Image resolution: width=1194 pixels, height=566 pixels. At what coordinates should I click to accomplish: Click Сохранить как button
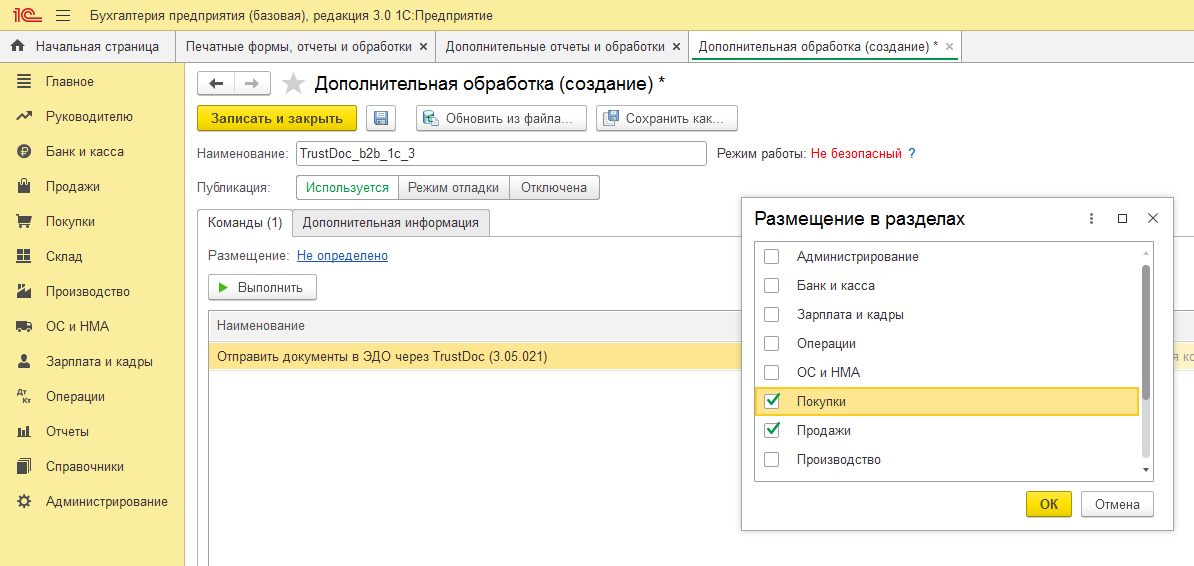tap(667, 118)
